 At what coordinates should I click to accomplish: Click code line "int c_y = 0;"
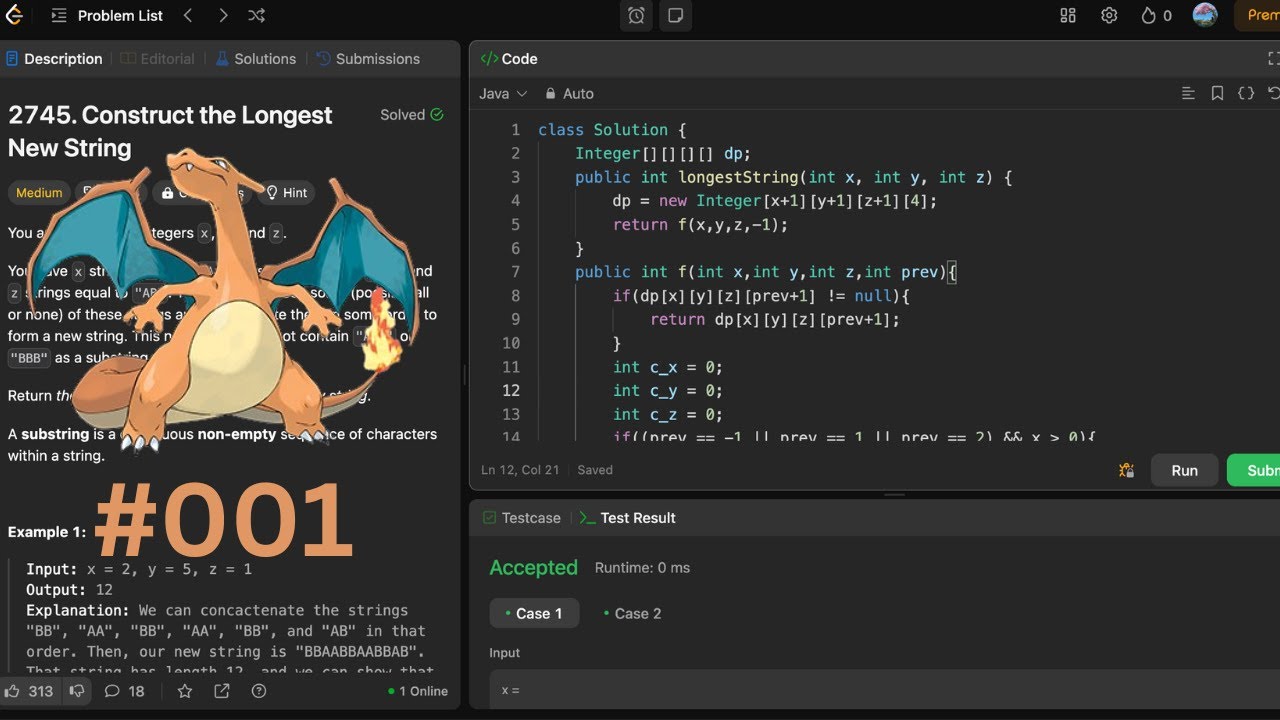pyautogui.click(x=667, y=391)
